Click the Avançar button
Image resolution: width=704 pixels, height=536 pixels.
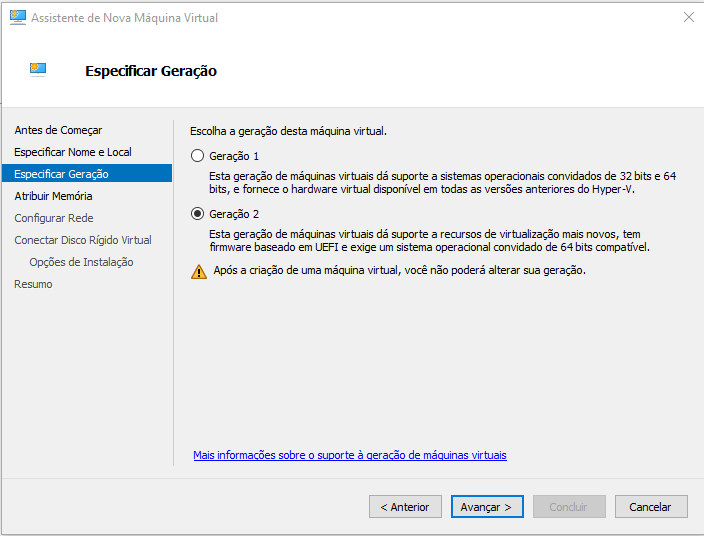(487, 507)
